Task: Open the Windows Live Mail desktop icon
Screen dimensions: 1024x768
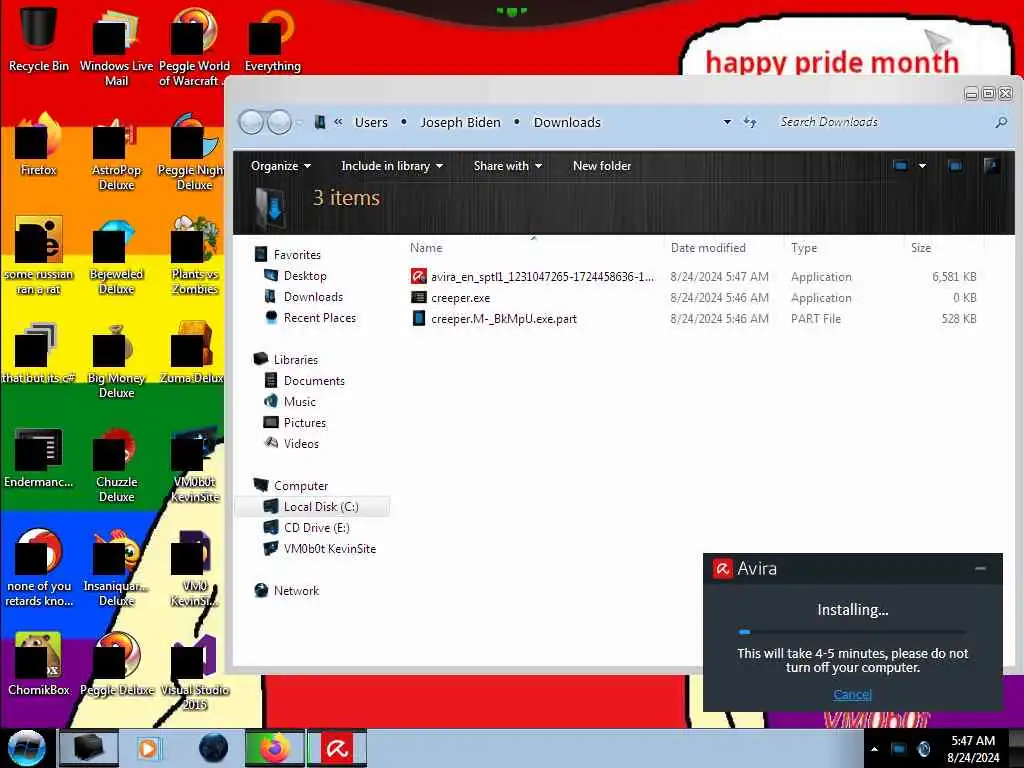Action: click(116, 46)
